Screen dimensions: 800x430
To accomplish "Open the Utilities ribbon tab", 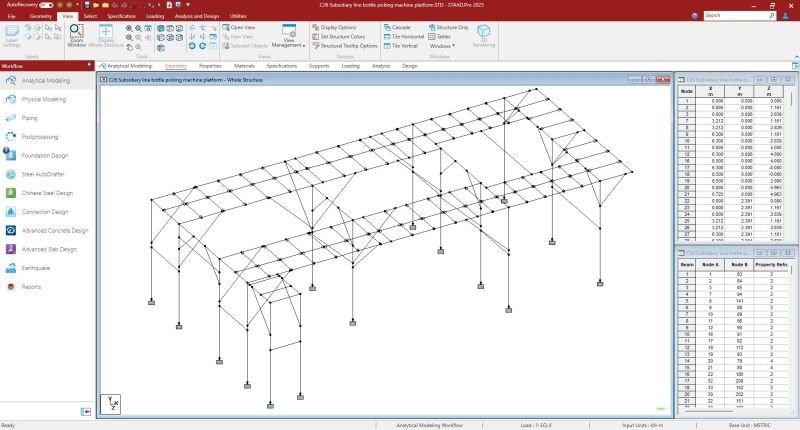I will [x=238, y=16].
